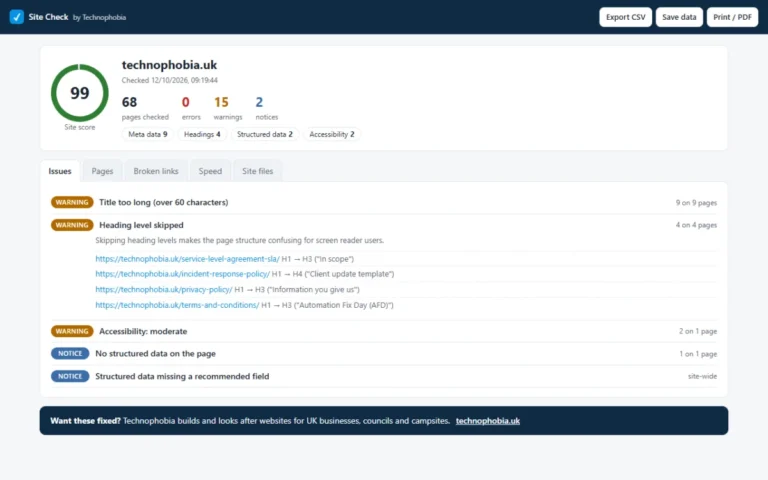Screen dimensions: 768x480
Task: Click the site-wide label
Action: coord(702,376)
